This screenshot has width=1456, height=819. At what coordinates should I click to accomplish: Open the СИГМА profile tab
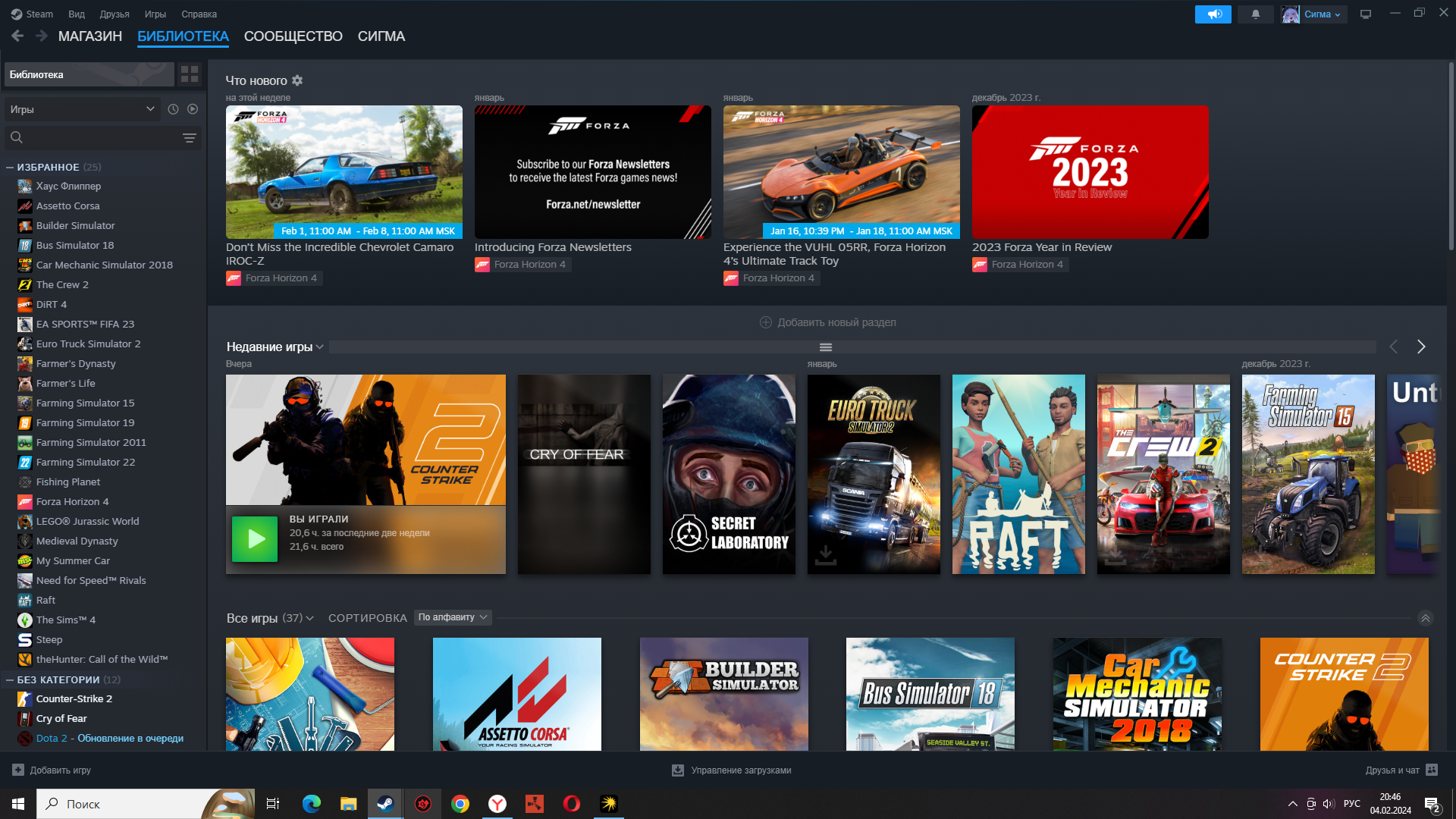pos(381,36)
